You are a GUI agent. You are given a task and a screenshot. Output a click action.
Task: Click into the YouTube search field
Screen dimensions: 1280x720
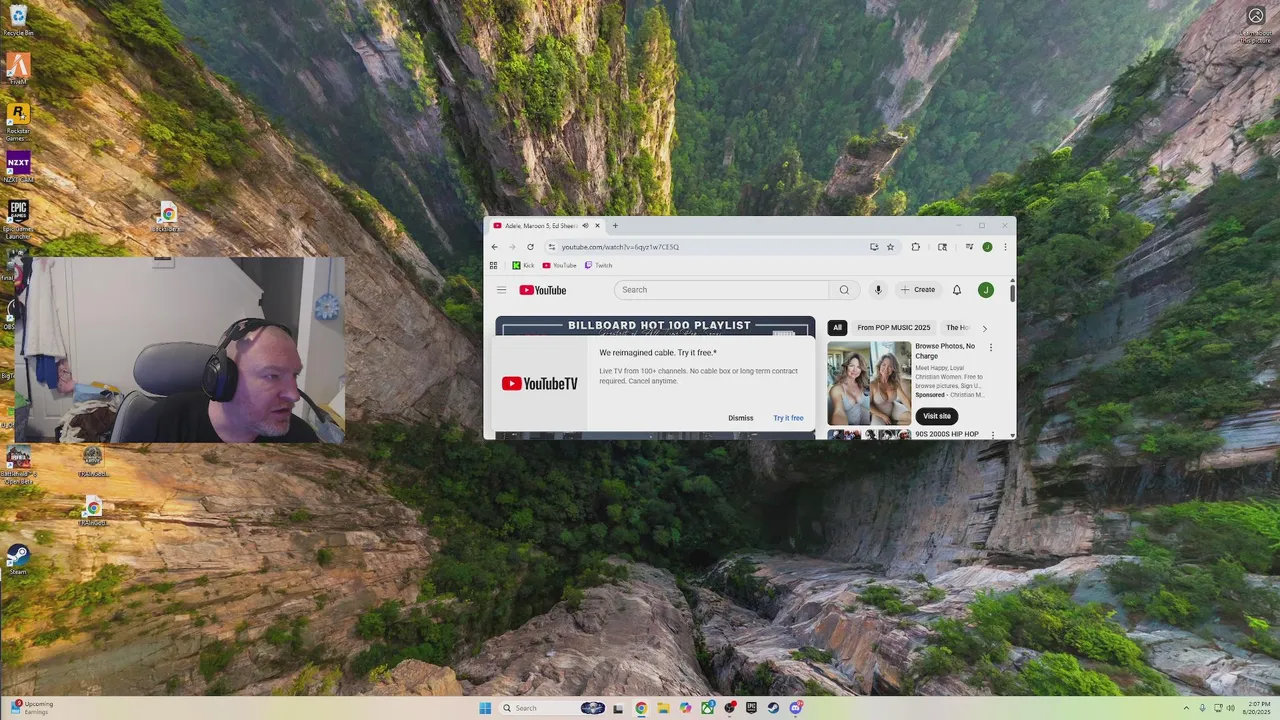[721, 290]
